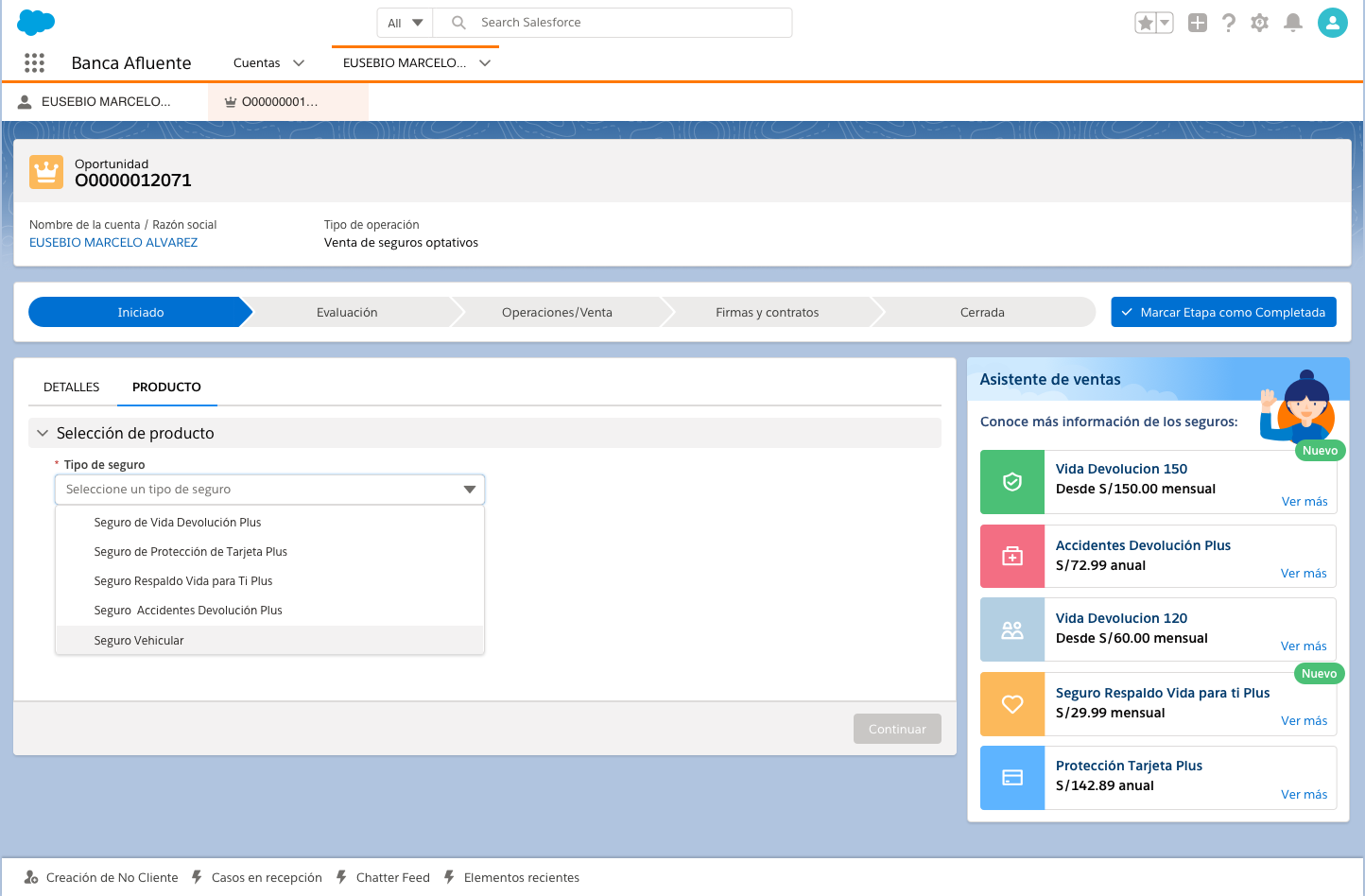Screen dimensions: 1365x896
Task: Click the Continuar button
Action: point(897,729)
